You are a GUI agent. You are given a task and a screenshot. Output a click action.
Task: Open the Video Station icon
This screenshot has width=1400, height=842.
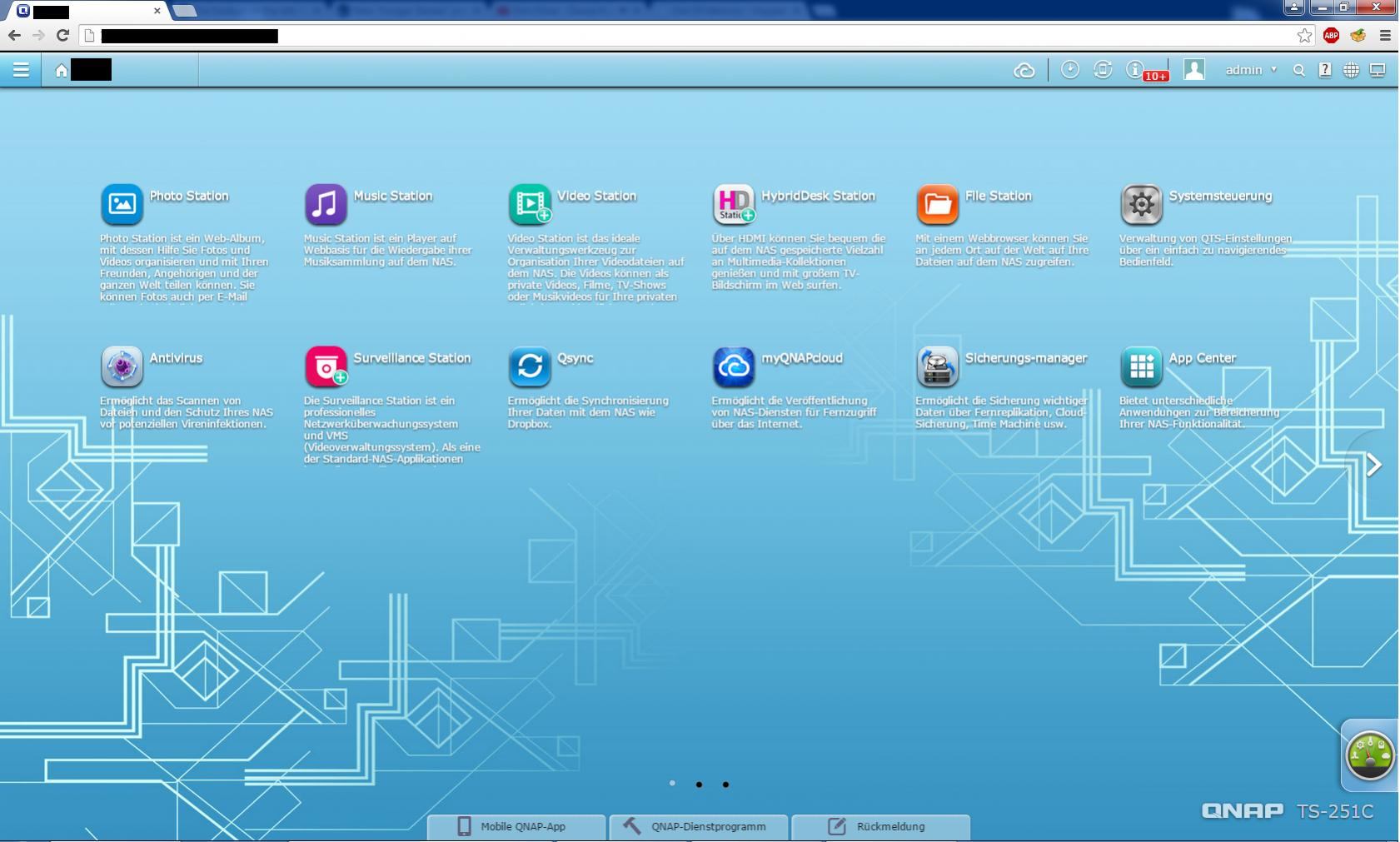click(x=530, y=205)
